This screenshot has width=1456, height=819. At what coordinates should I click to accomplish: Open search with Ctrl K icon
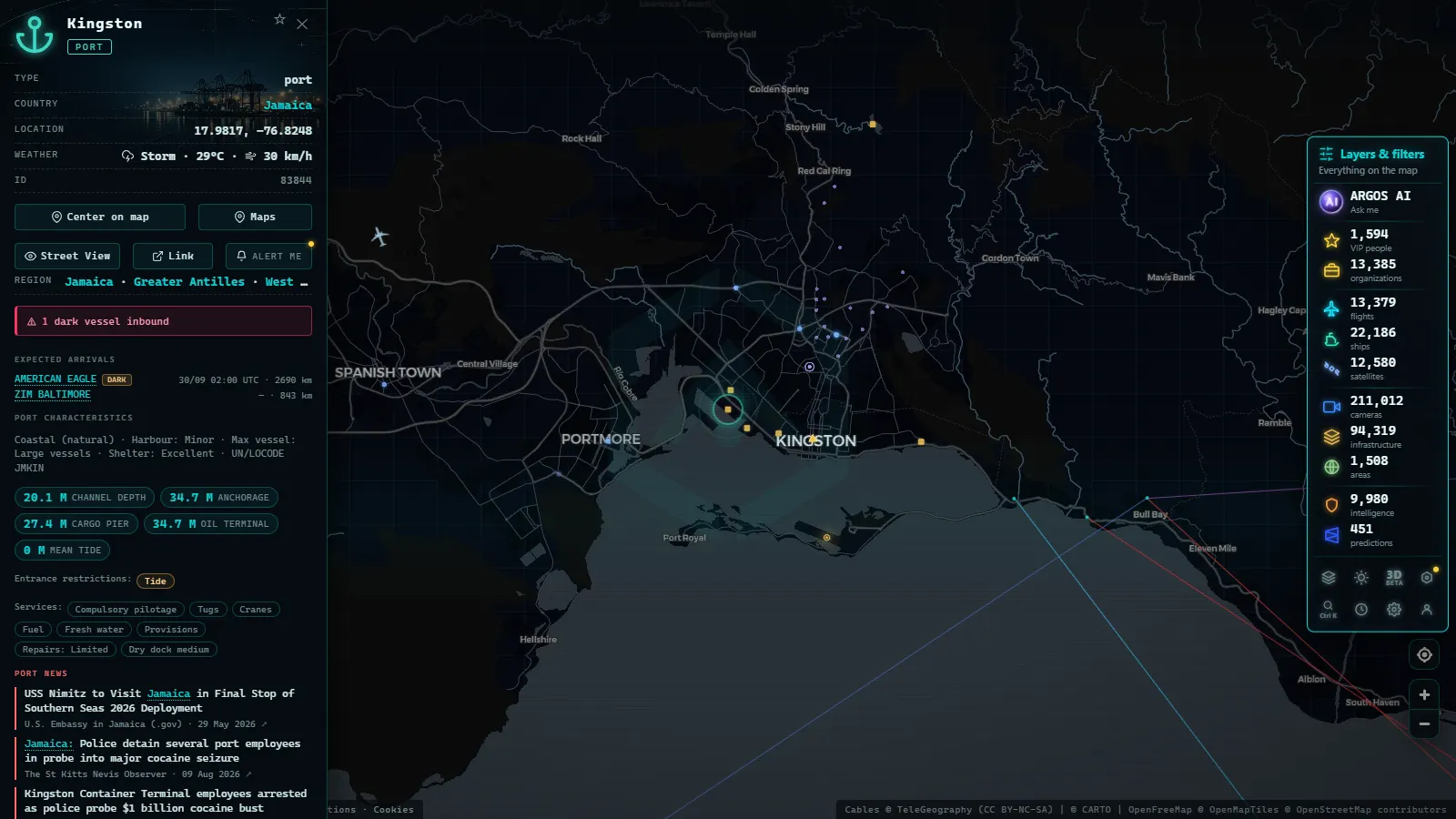[1329, 610]
